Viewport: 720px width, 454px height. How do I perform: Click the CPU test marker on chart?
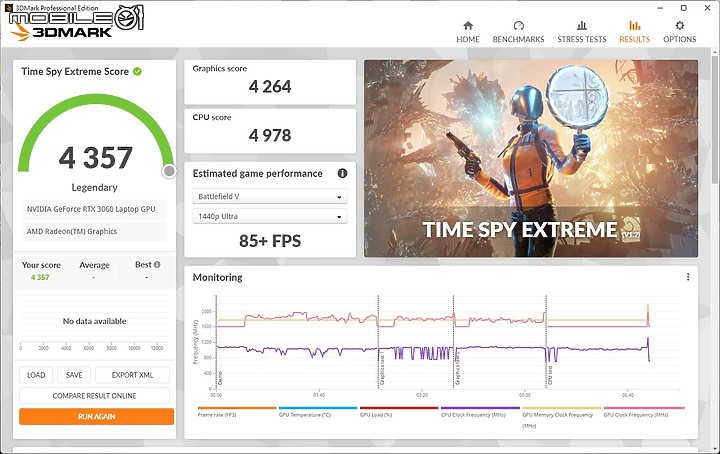pos(550,375)
